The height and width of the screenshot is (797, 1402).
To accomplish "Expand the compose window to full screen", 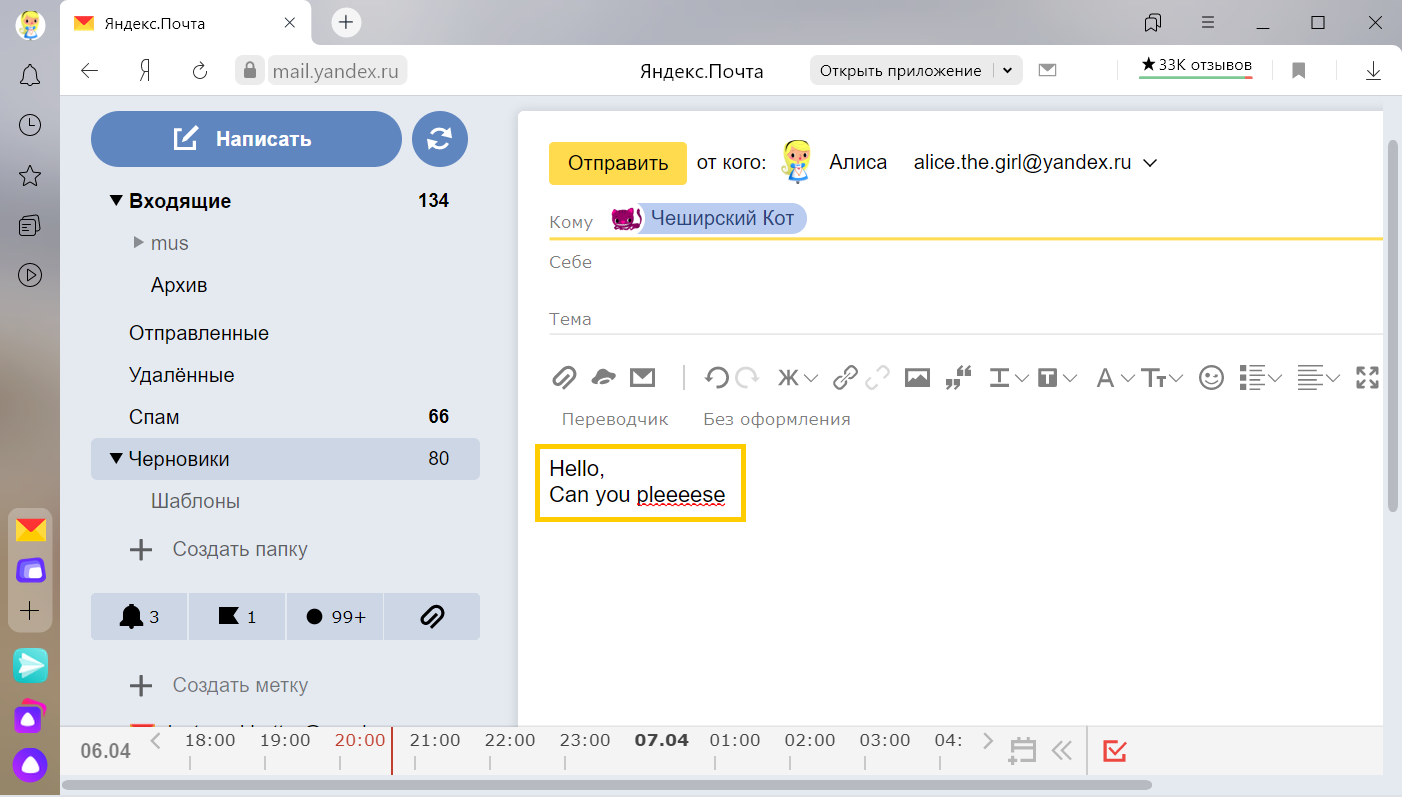I will [x=1367, y=377].
